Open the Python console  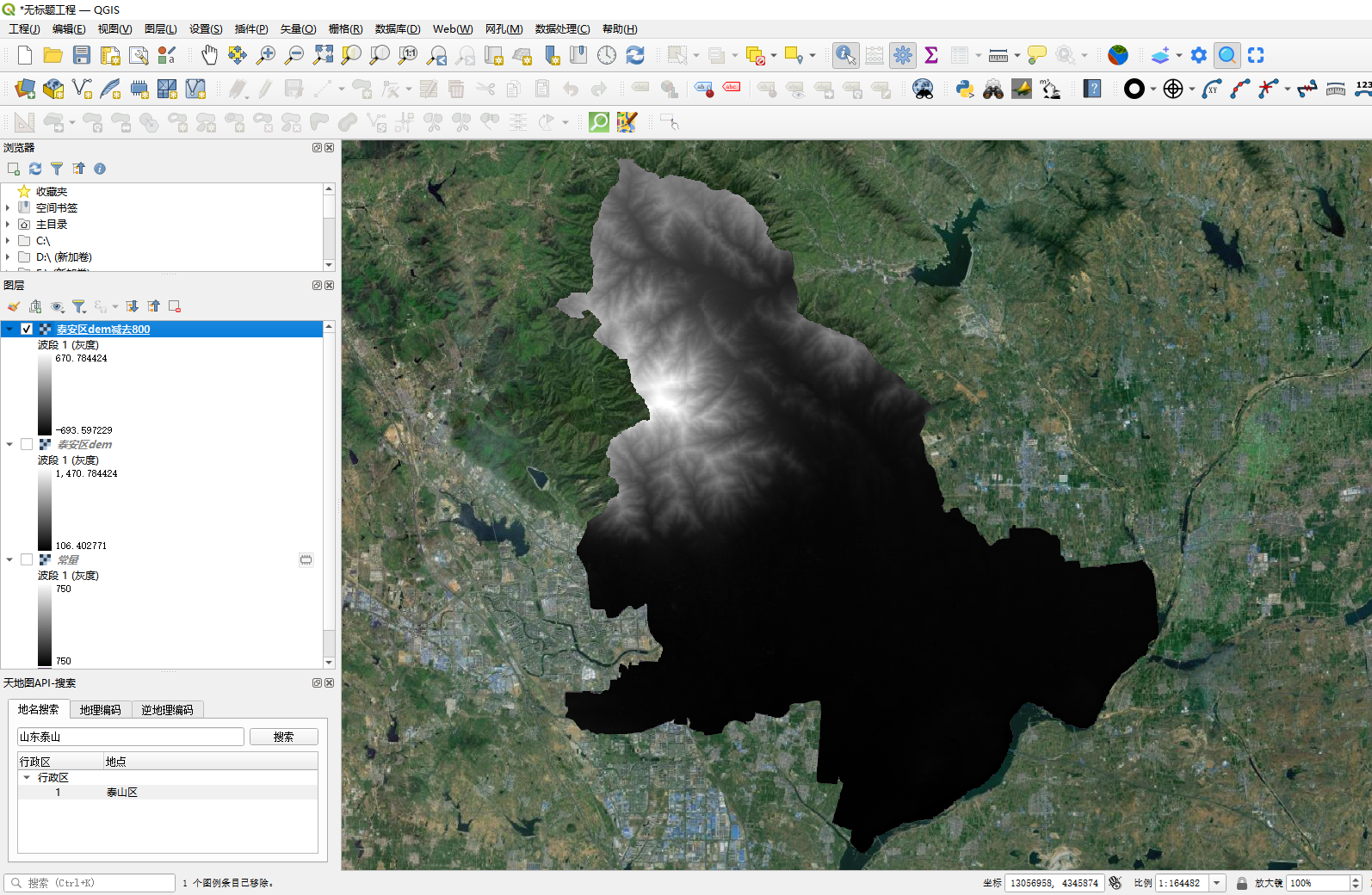pos(965,89)
